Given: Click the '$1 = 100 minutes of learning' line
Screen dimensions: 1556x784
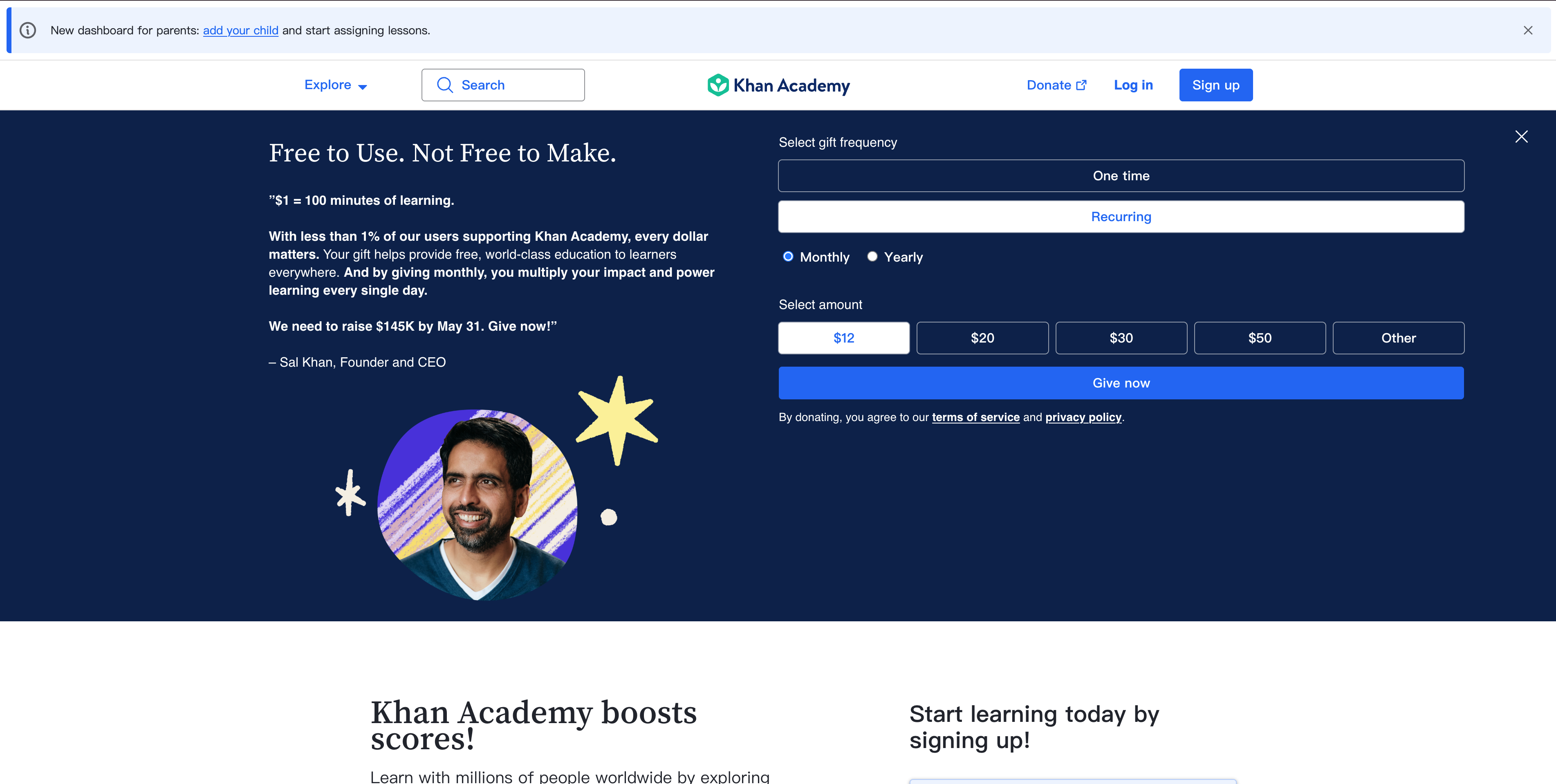Looking at the screenshot, I should tap(361, 201).
